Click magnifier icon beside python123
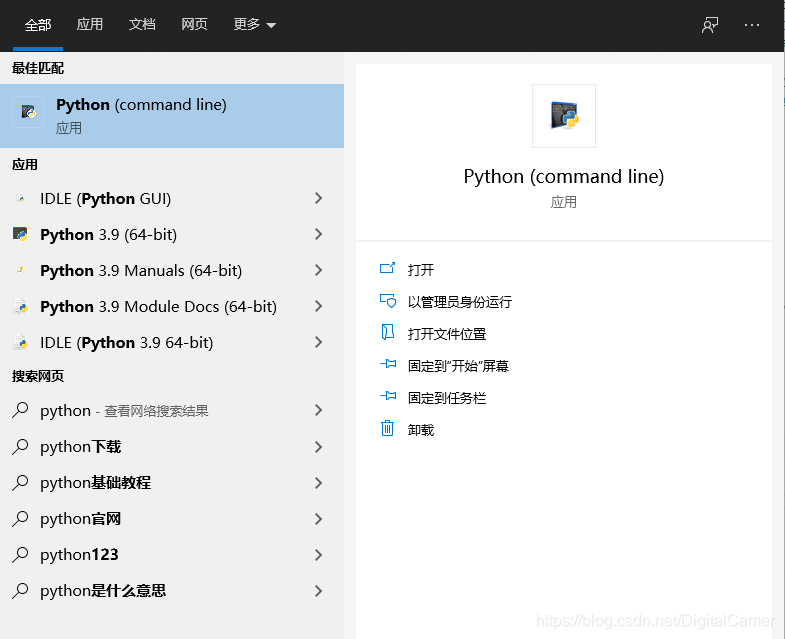Viewport: 785px width, 639px height. (x=20, y=554)
